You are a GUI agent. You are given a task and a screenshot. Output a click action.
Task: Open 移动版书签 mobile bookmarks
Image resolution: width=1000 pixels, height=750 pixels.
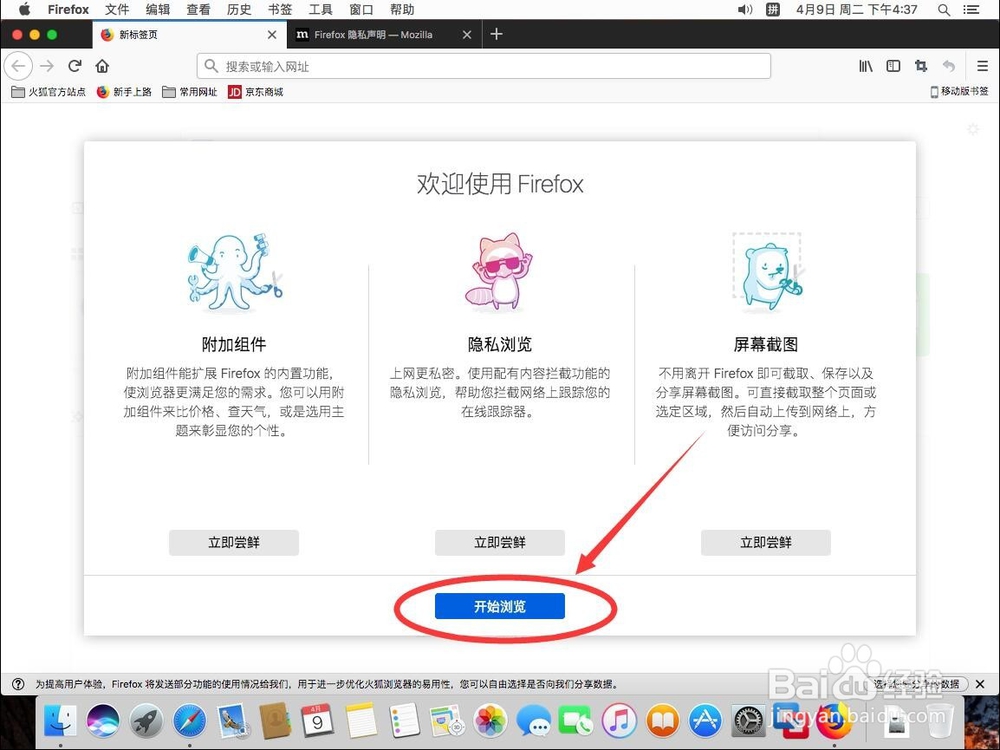coord(959,92)
